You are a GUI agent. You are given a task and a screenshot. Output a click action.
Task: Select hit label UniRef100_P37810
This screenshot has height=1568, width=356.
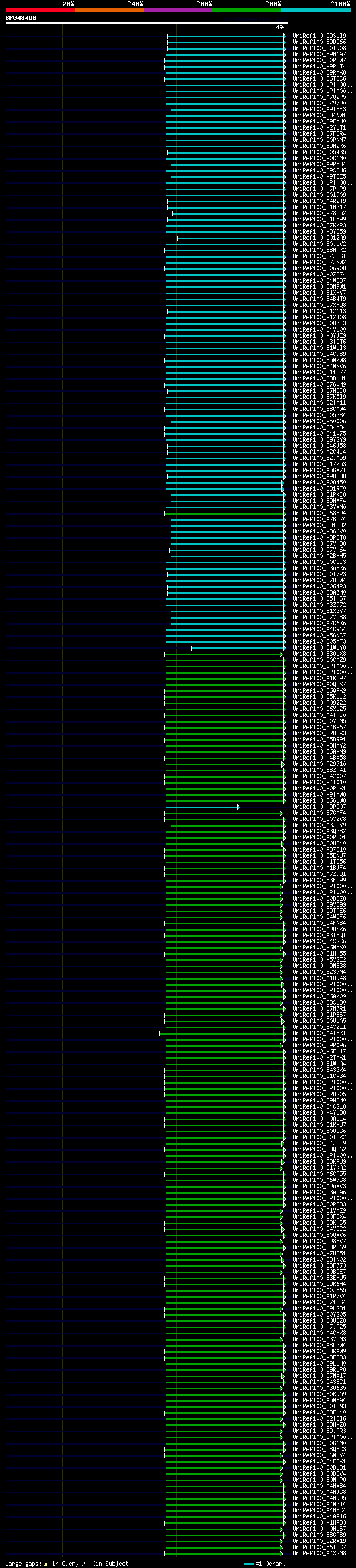(319, 850)
